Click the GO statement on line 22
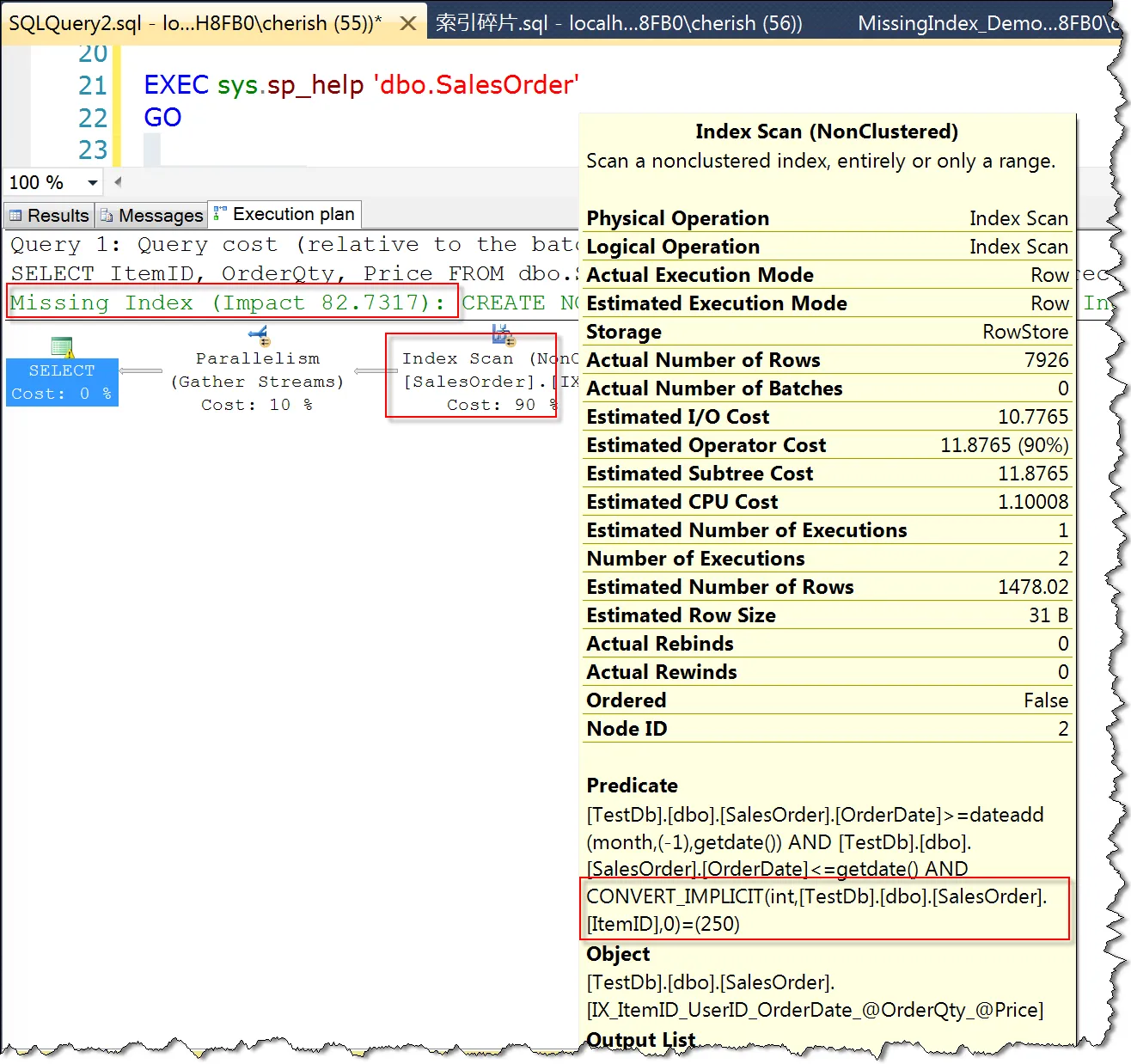Image resolution: width=1131 pixels, height=1064 pixels. 162,117
